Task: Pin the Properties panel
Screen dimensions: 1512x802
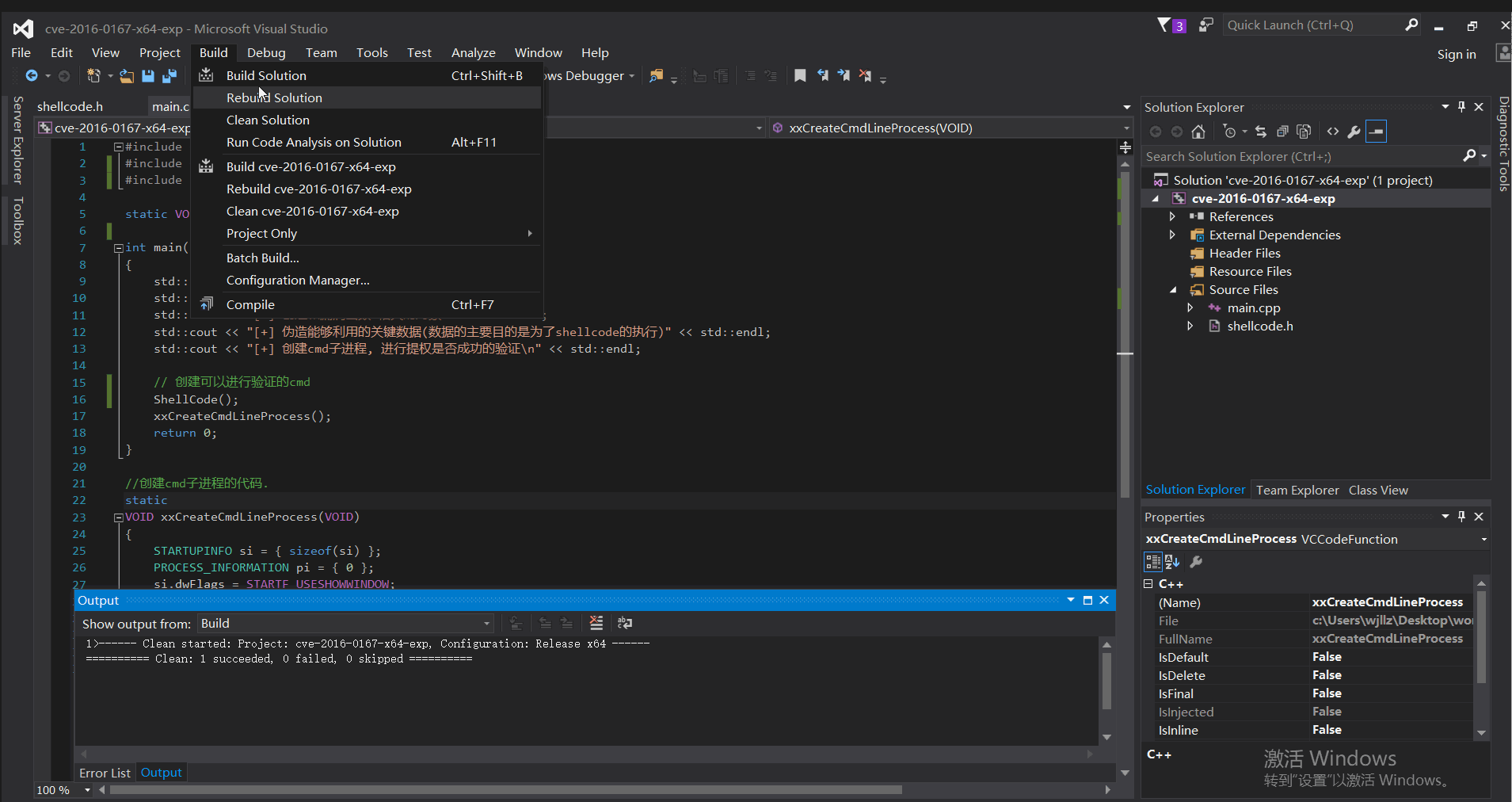Action: coord(1462,517)
